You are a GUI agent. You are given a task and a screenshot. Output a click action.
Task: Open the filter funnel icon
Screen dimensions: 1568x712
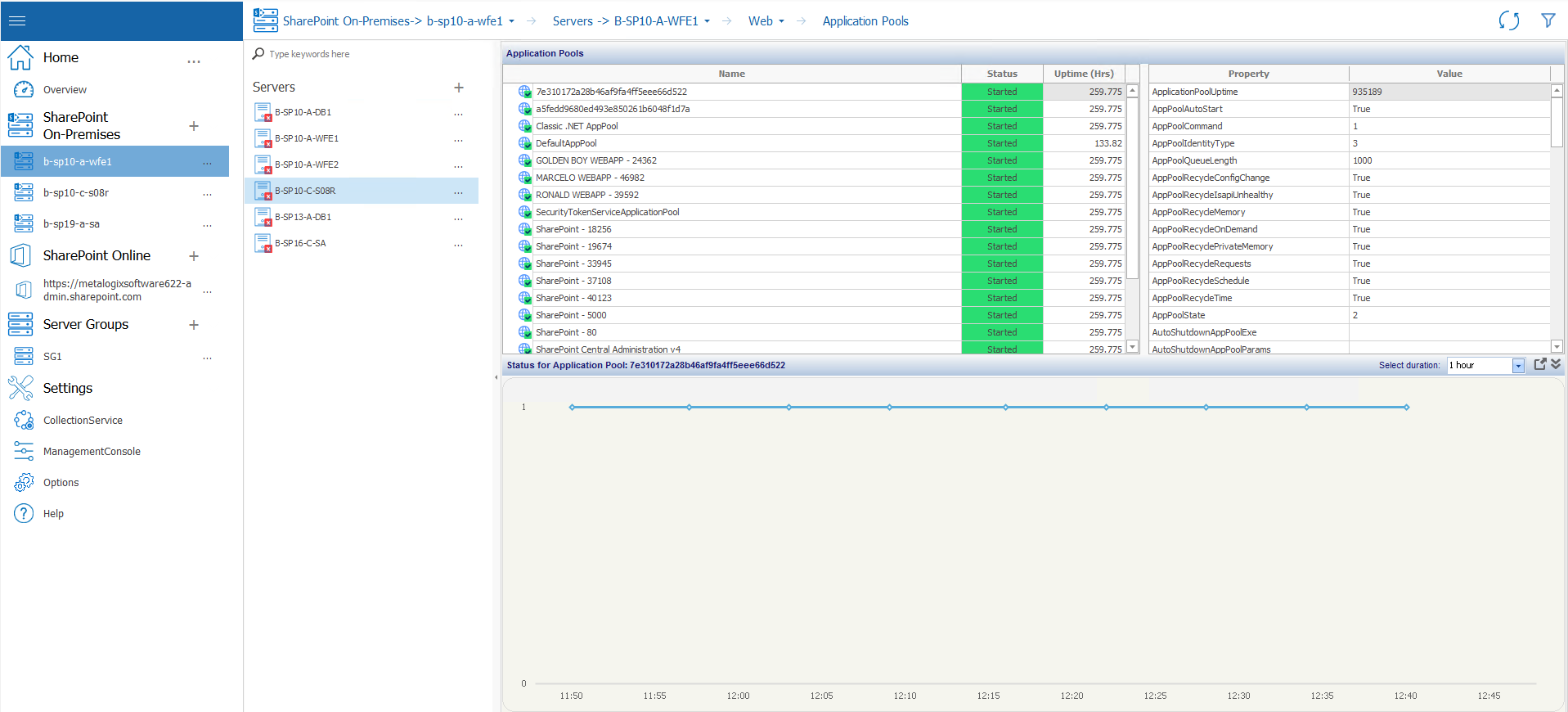(1548, 21)
